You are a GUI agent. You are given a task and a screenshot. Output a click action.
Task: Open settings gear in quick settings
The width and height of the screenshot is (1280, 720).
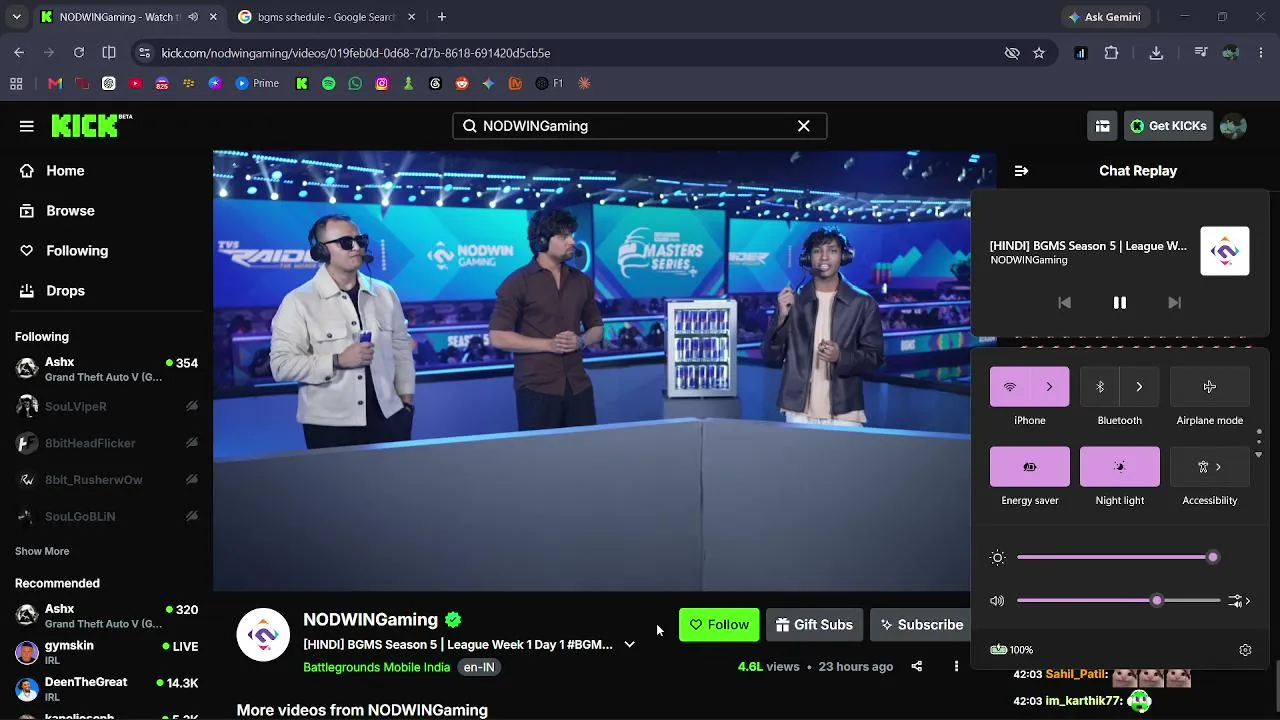1245,650
